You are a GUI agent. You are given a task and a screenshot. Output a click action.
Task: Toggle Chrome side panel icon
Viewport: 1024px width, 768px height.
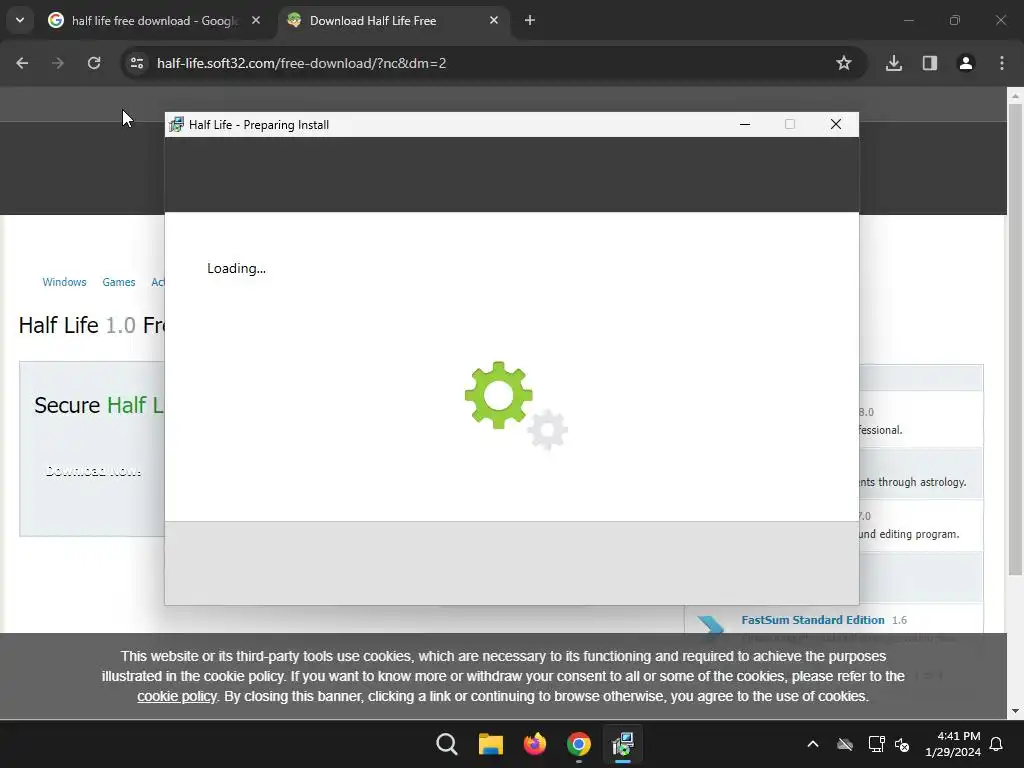(x=930, y=63)
